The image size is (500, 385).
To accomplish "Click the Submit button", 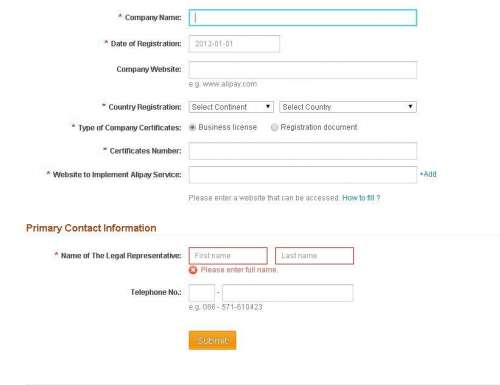I will (x=212, y=340).
